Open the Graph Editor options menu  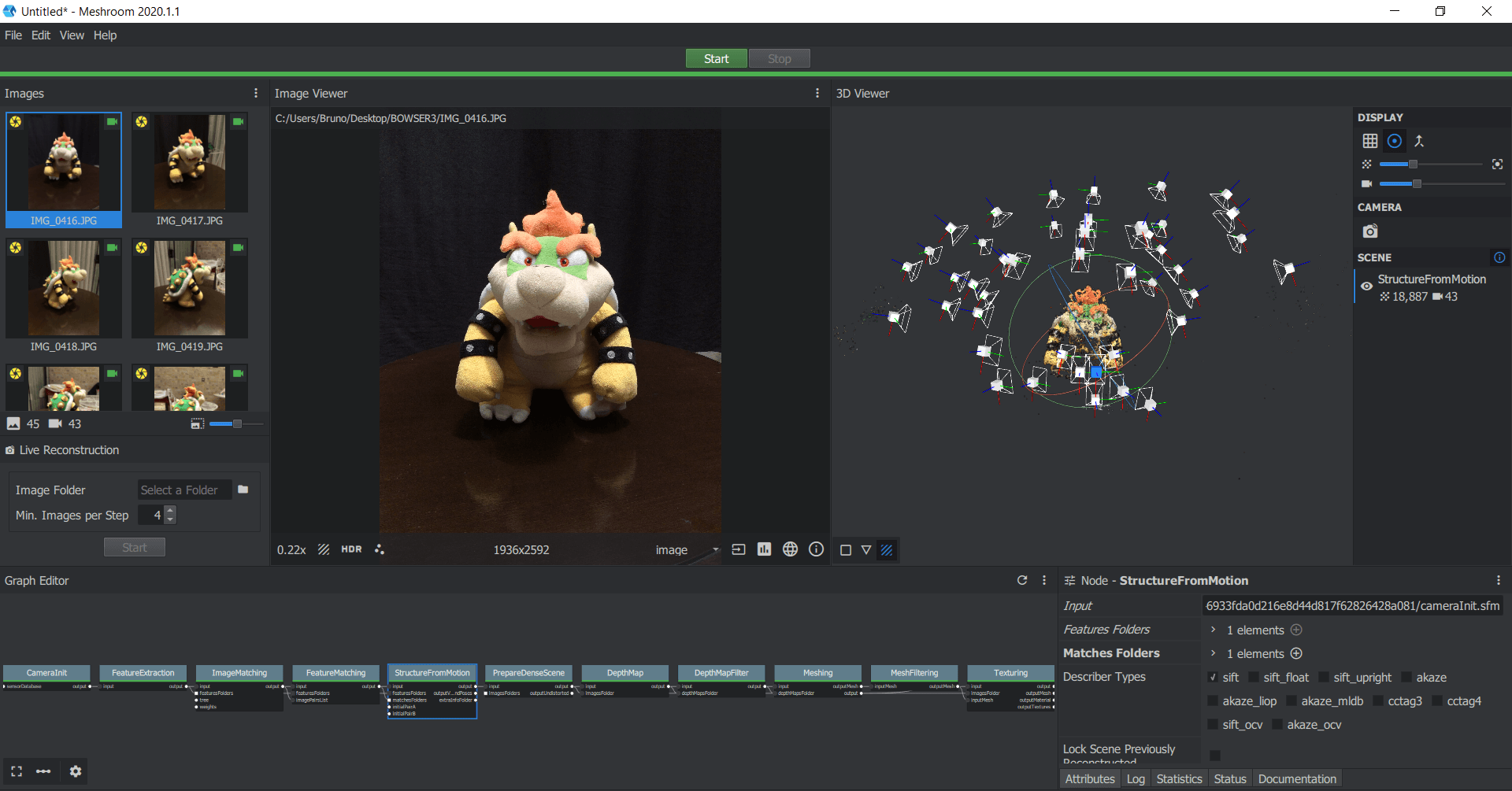point(1044,580)
